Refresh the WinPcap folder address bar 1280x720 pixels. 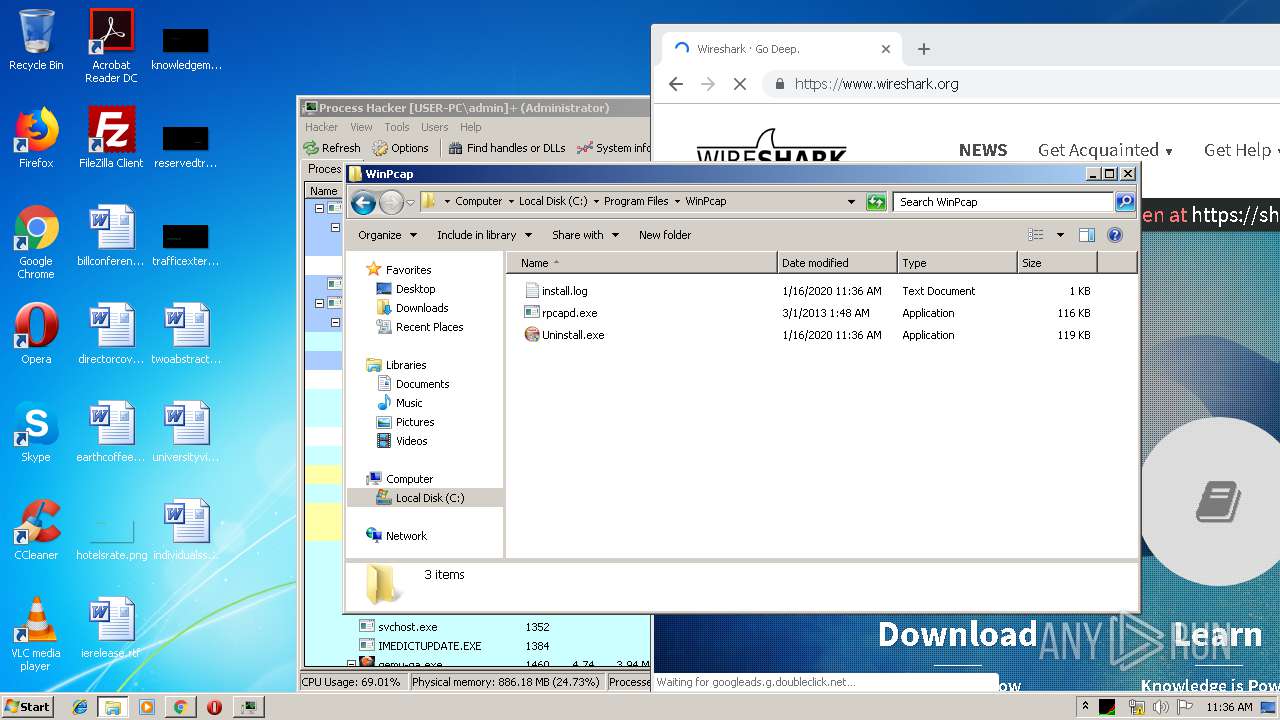point(877,202)
